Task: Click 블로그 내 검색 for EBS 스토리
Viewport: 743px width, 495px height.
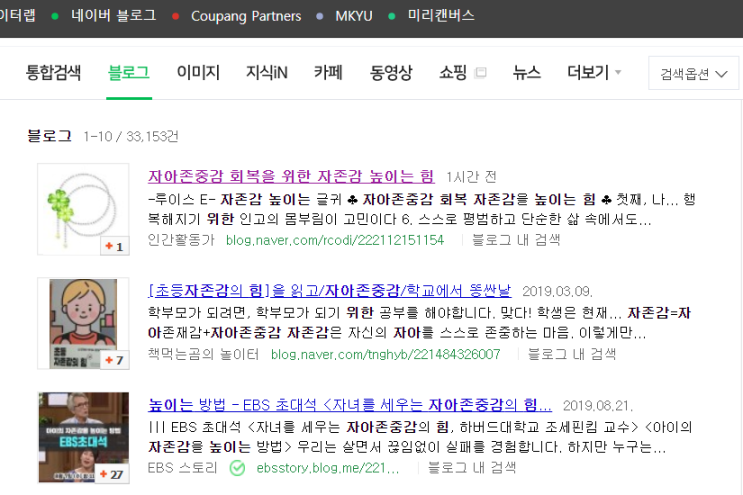Action: 472,468
